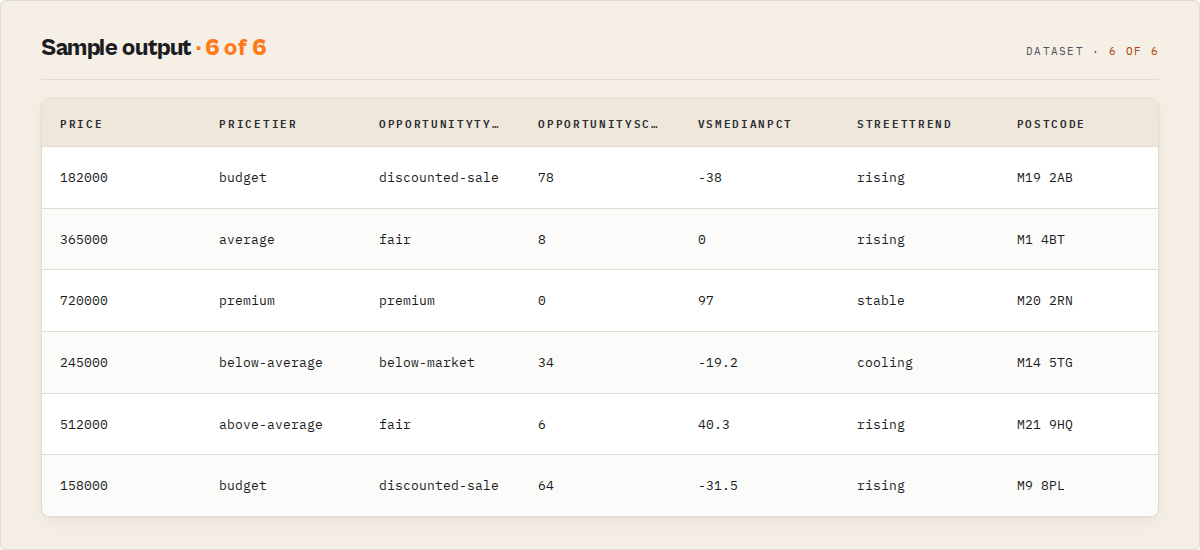Click the POSTCODE column header

pos(1051,124)
